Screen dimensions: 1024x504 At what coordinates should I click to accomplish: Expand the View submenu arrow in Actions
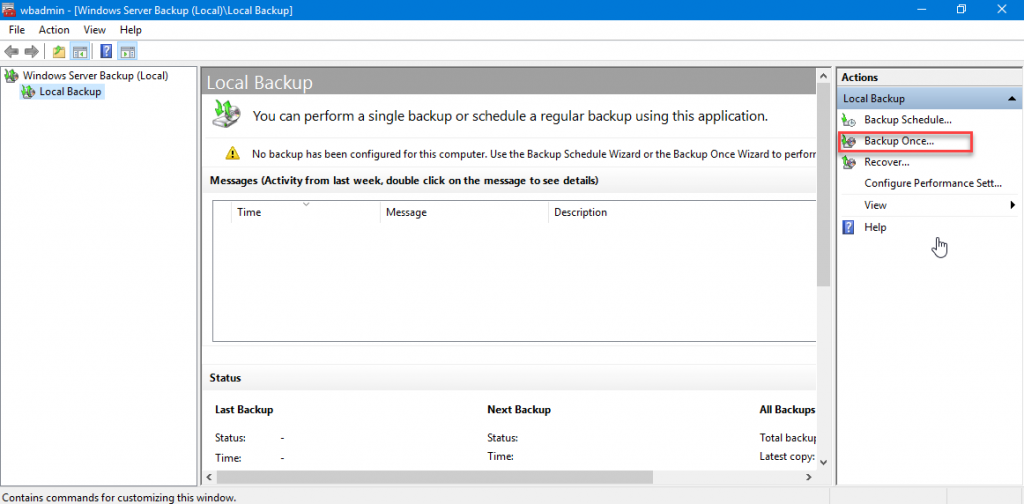coord(1013,205)
